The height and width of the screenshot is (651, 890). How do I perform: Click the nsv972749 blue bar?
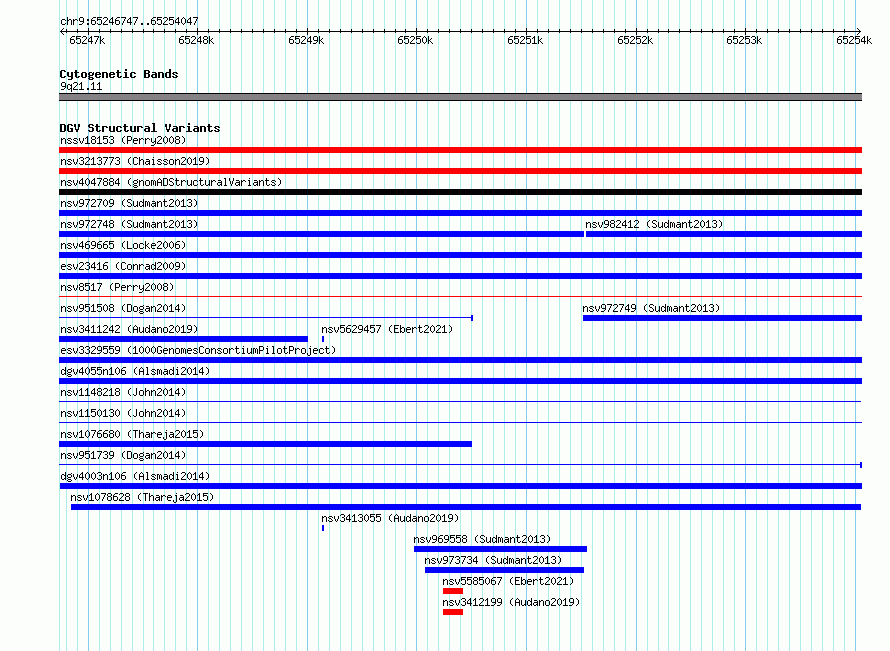coord(723,318)
